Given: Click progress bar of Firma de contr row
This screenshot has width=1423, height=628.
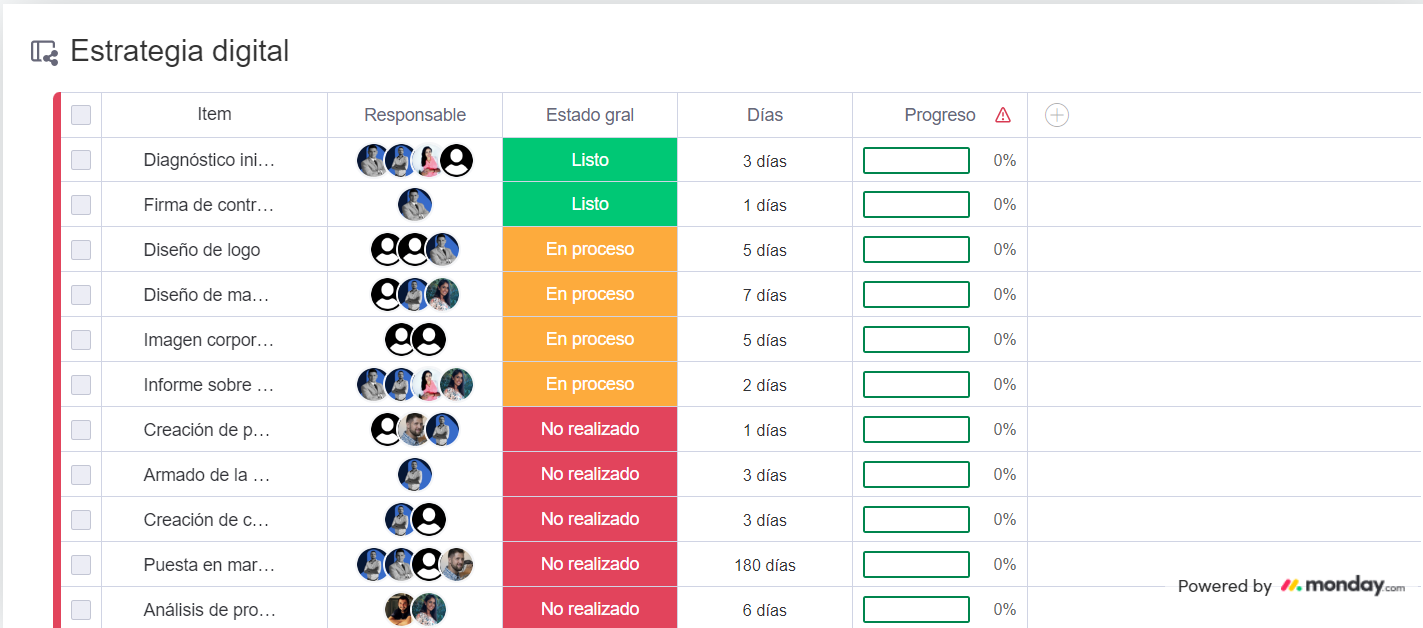Looking at the screenshot, I should tap(916, 205).
